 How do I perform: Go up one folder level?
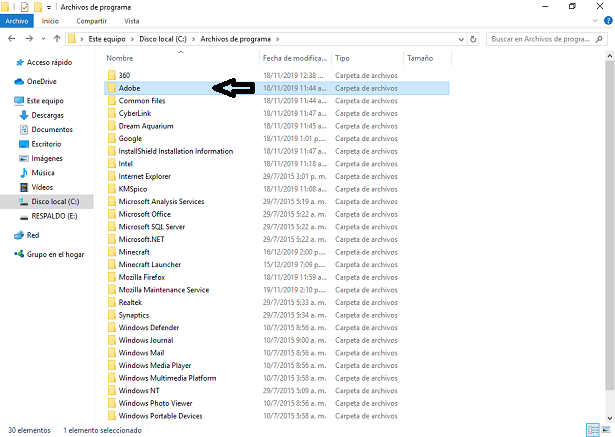coord(57,38)
